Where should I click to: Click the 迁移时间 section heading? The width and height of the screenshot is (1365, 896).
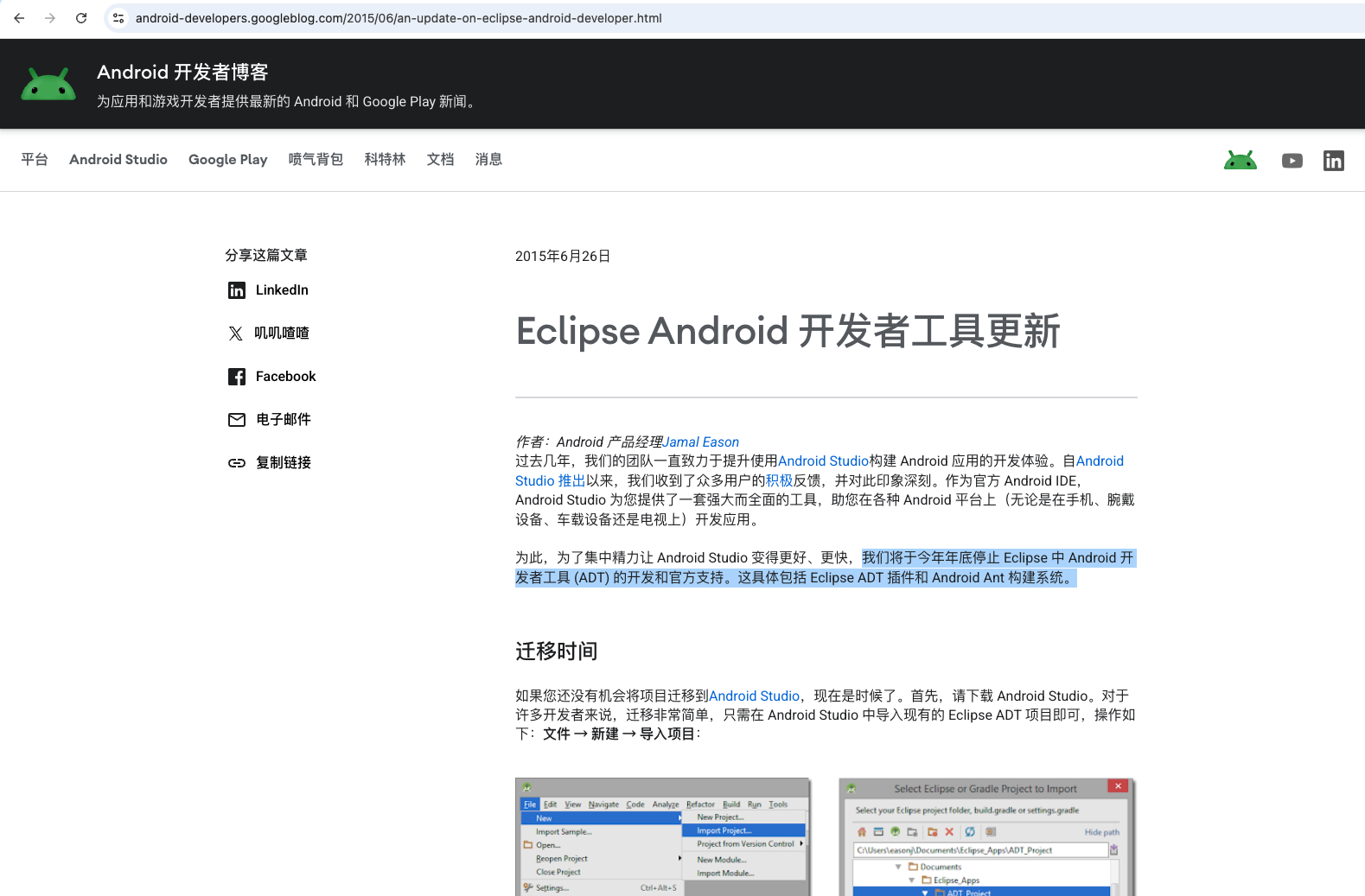click(x=557, y=651)
